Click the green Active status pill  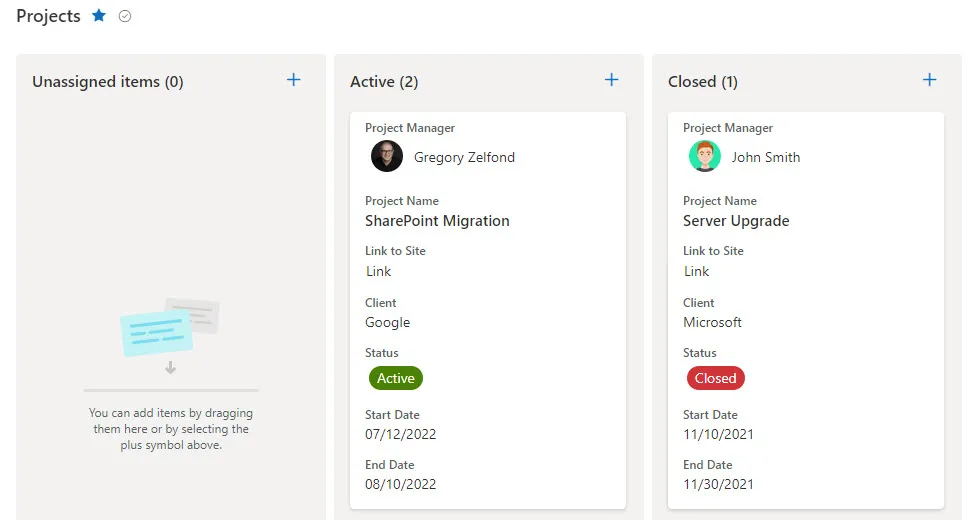coord(396,378)
